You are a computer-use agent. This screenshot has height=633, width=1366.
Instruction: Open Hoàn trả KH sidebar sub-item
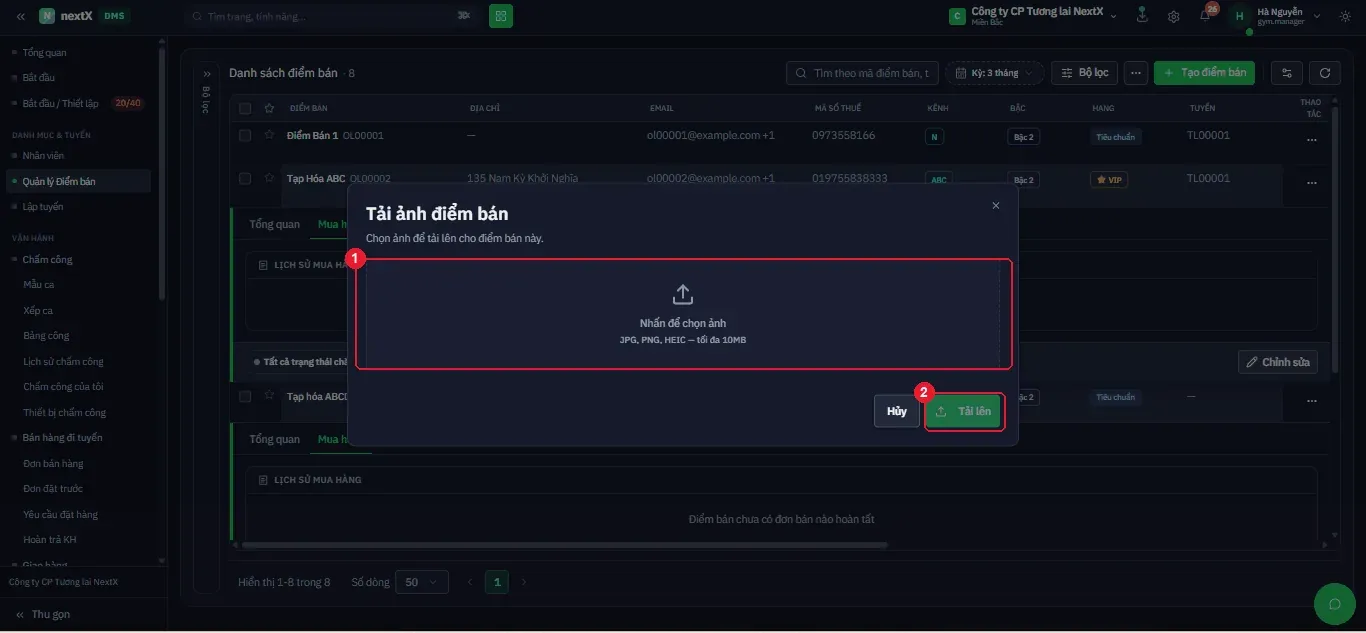point(50,539)
